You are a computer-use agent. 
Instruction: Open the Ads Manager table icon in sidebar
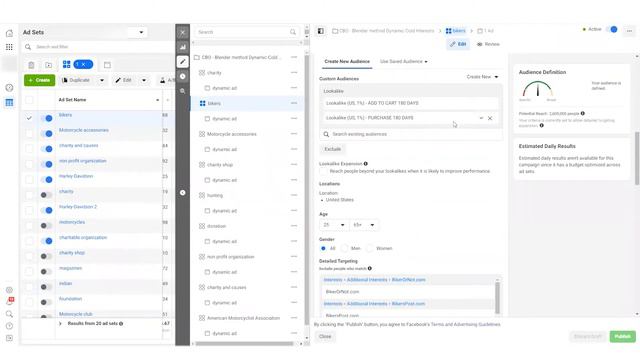[9, 102]
